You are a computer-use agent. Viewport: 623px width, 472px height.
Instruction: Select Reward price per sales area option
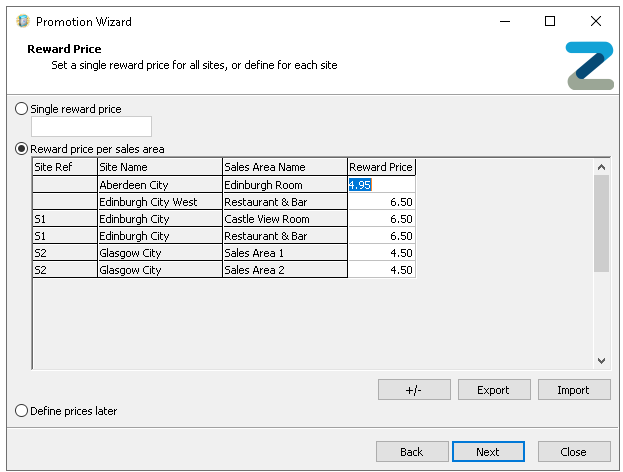[x=22, y=148]
